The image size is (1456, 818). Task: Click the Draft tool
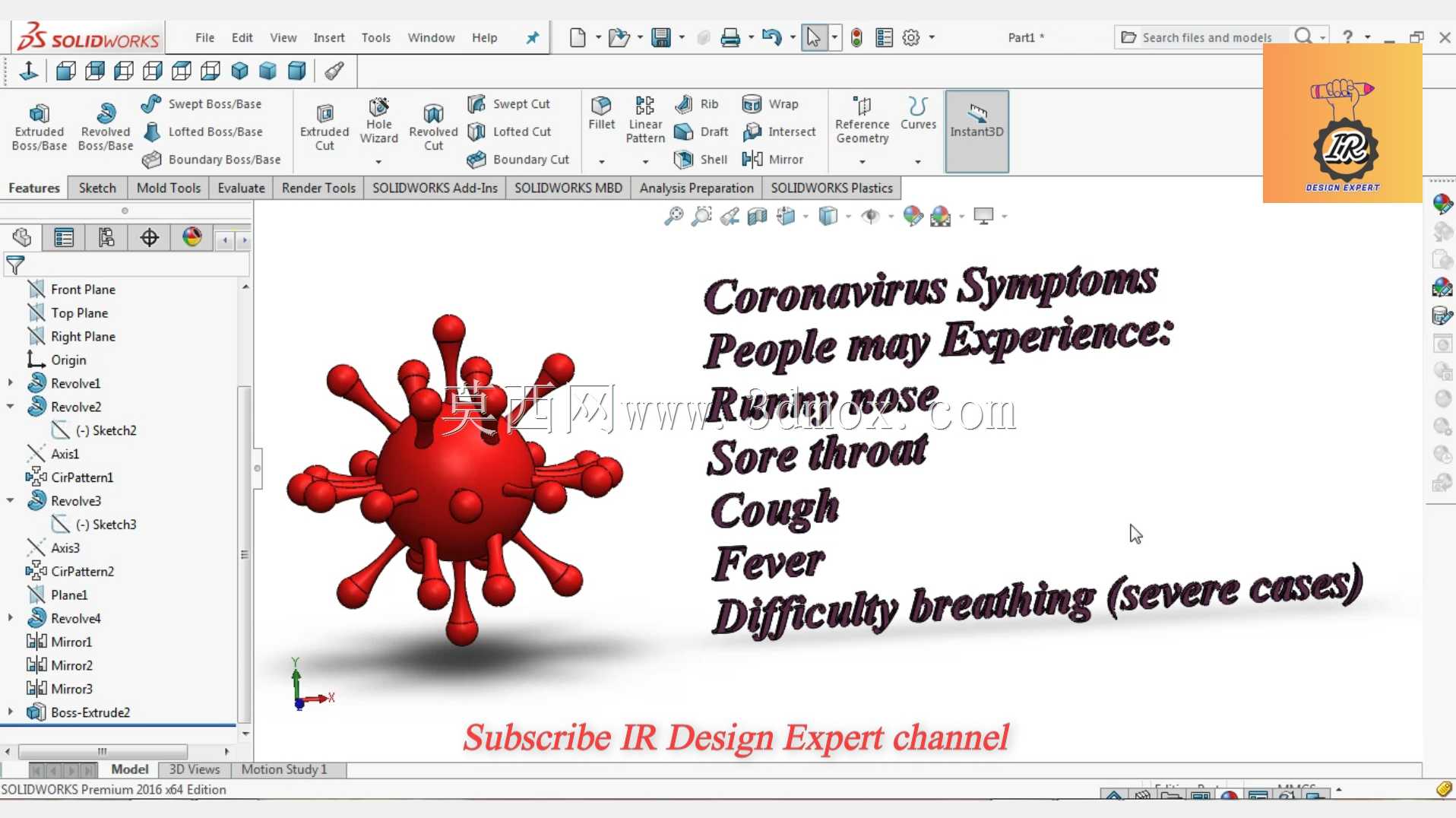701,132
